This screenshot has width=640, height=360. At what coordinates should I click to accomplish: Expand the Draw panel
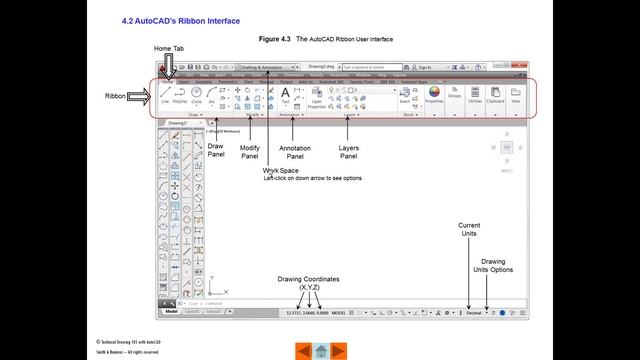tap(196, 115)
